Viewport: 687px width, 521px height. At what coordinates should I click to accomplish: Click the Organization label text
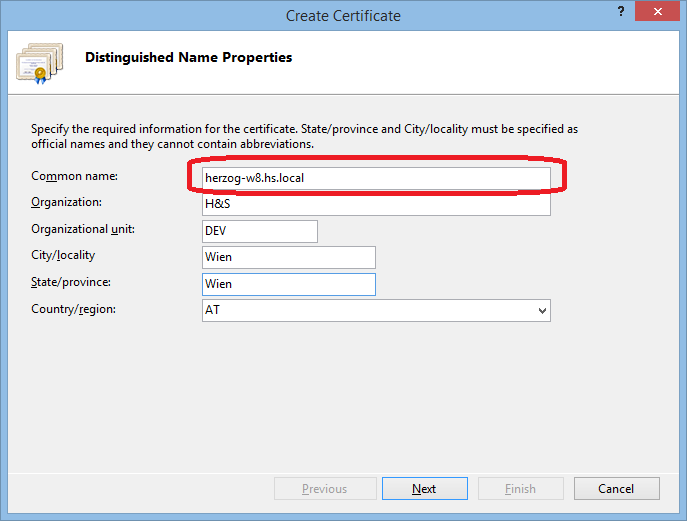(67, 202)
